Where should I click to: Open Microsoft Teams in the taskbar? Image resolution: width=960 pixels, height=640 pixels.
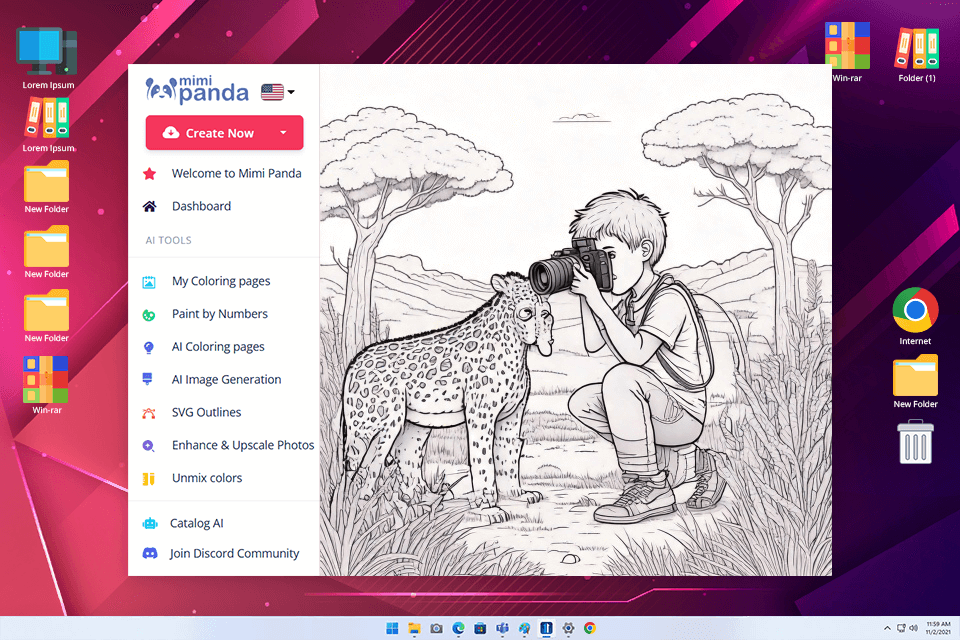point(503,628)
